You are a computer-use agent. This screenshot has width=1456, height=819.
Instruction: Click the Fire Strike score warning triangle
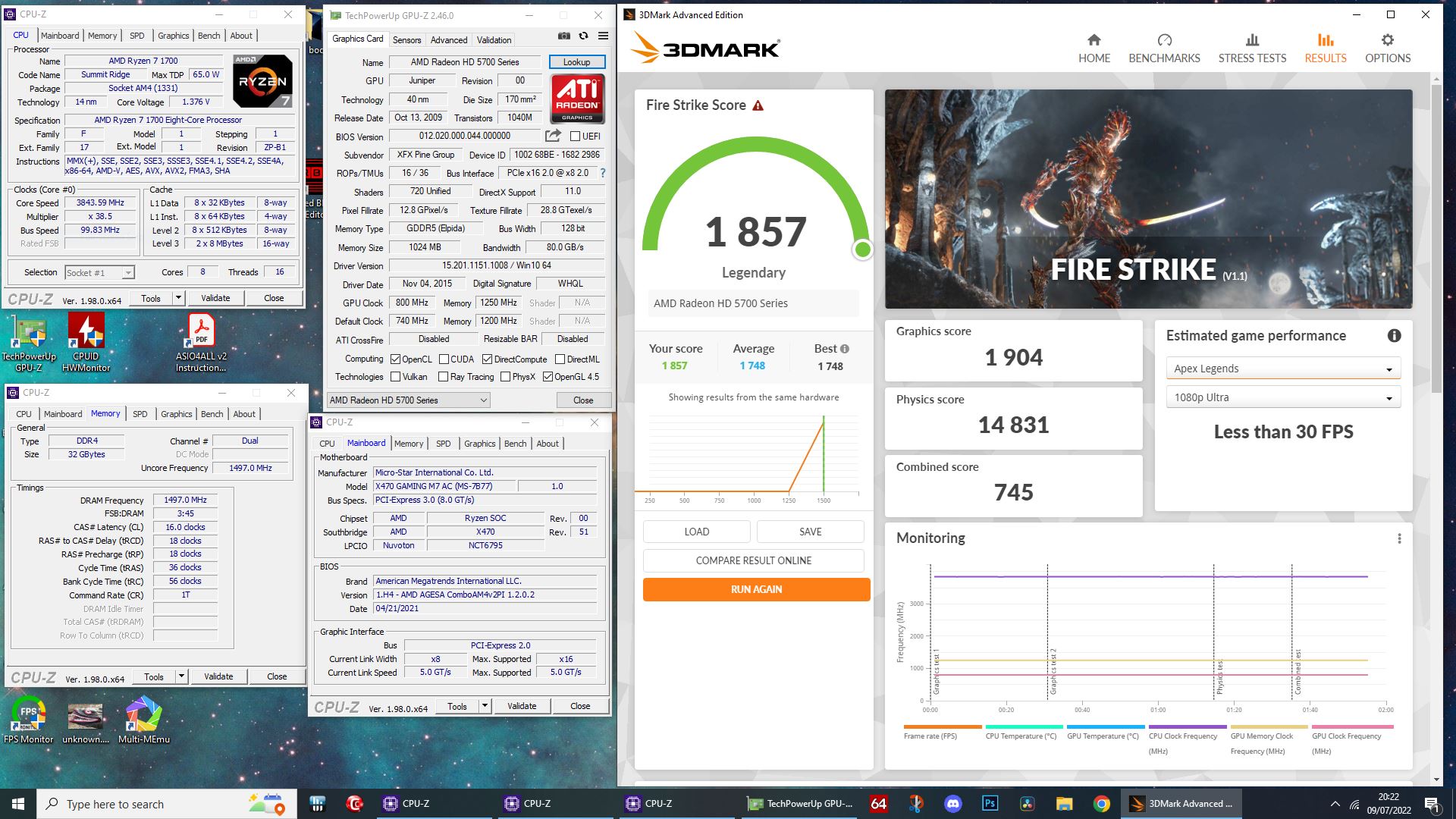tap(758, 105)
